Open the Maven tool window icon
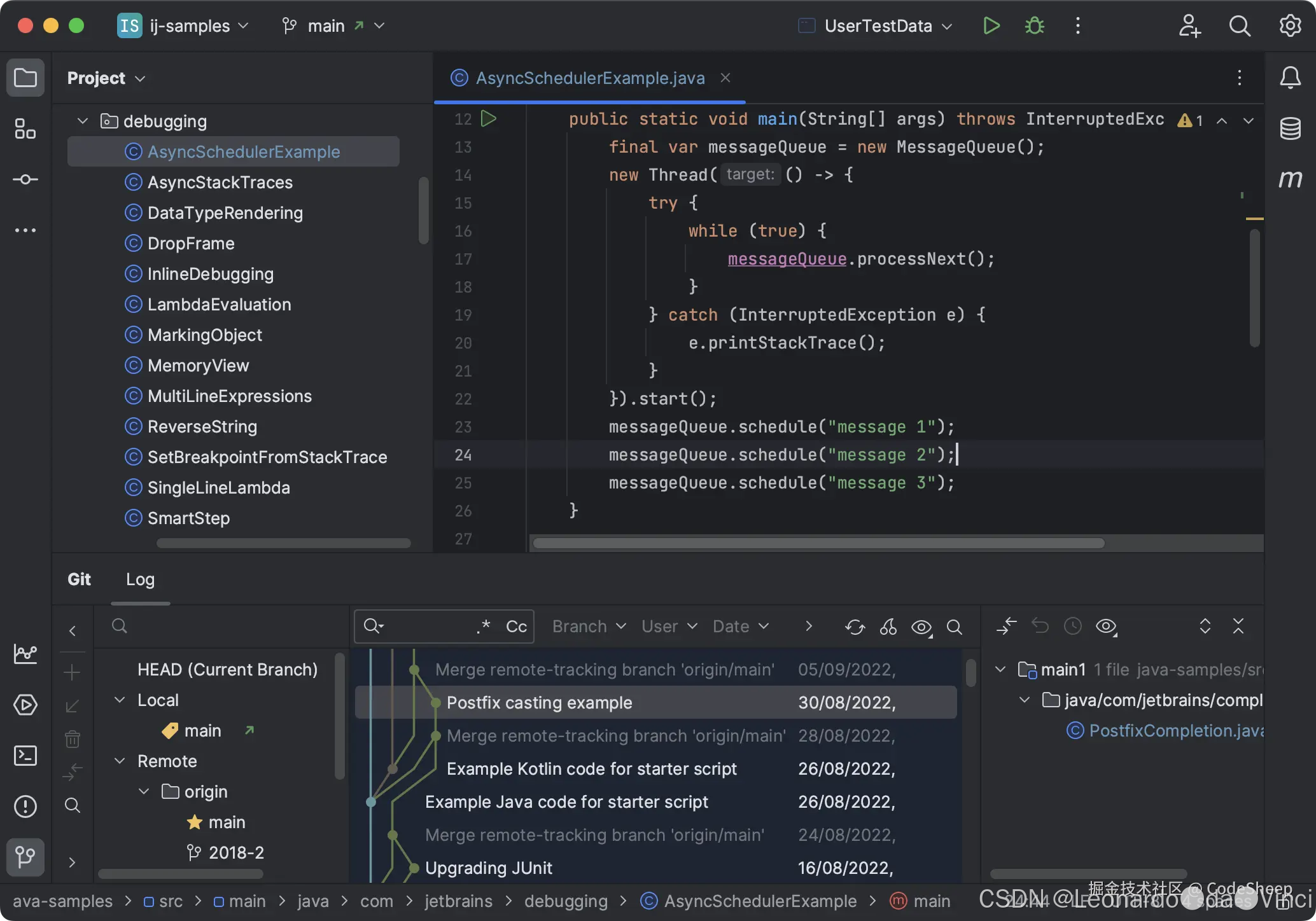Screen dimensions: 1316x921 1290,179
